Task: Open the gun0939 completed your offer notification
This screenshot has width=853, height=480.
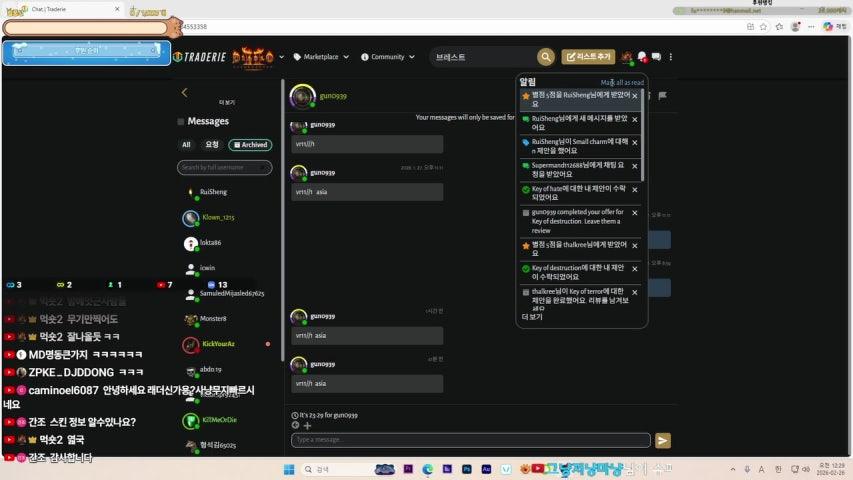Action: 578,221
